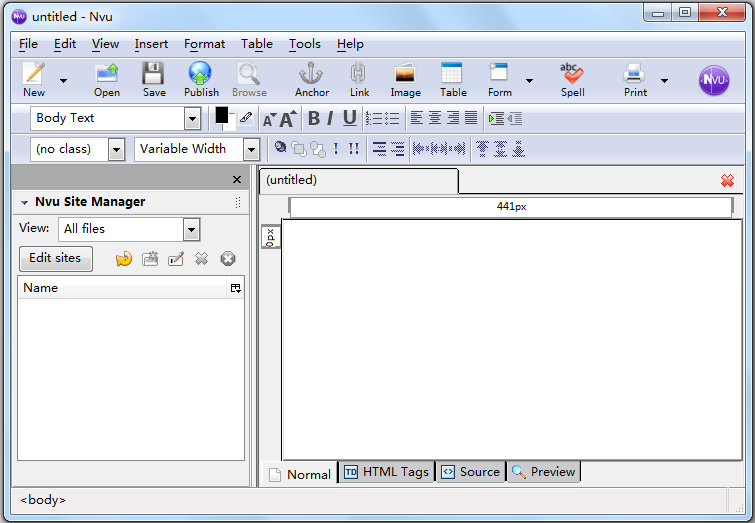Image resolution: width=755 pixels, height=523 pixels.
Task: Click the Edit sites button
Action: [55, 258]
